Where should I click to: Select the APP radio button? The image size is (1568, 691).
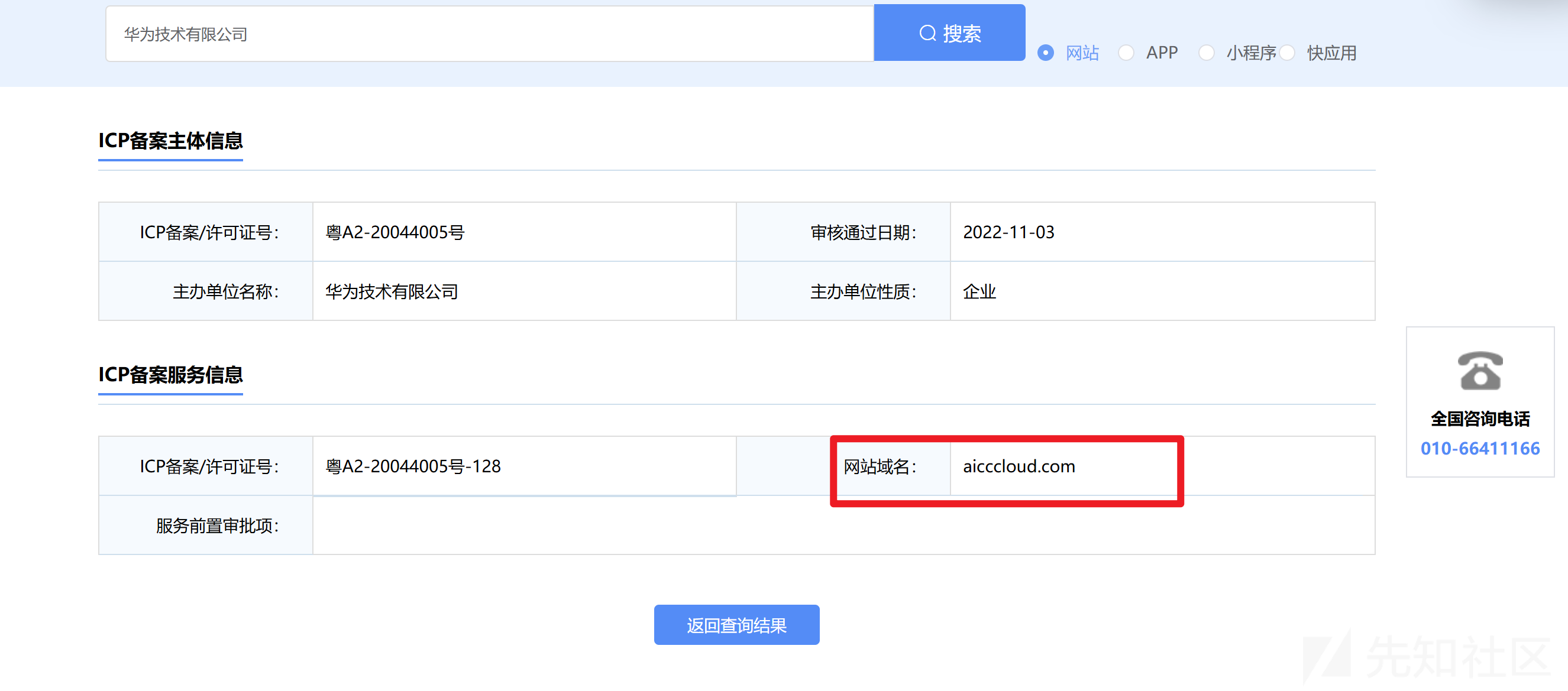(1127, 54)
